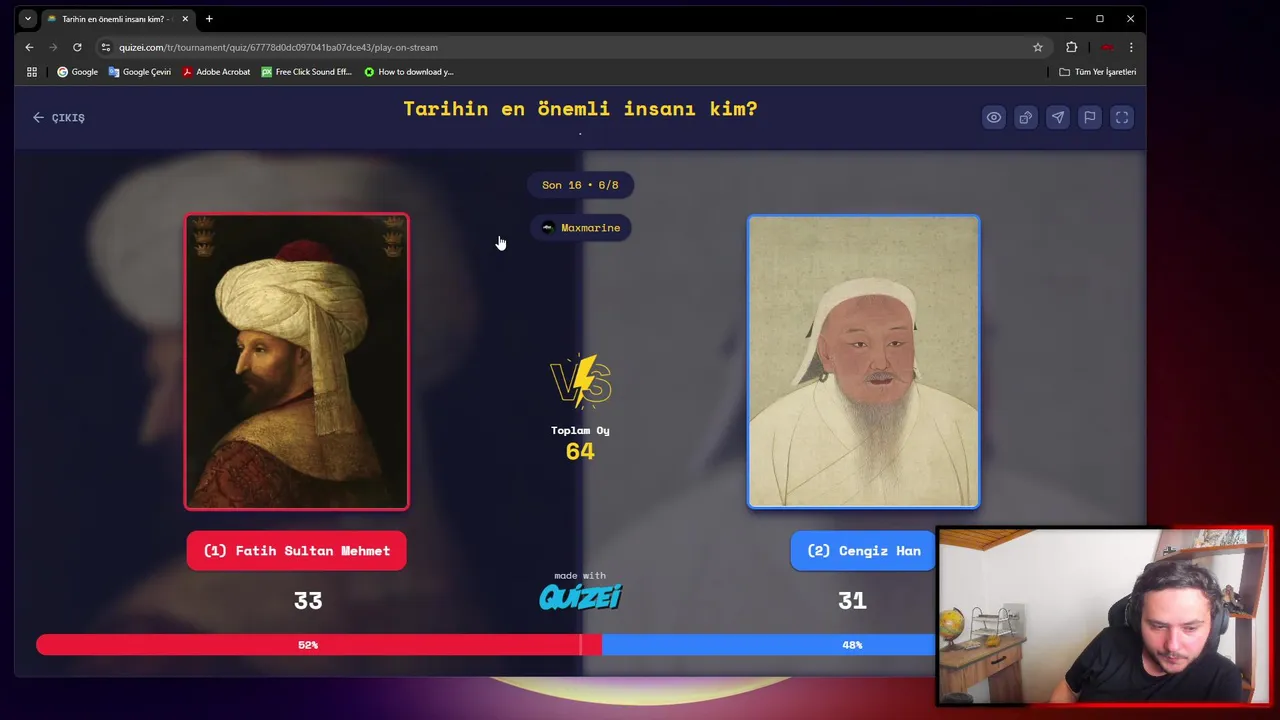Viewport: 1280px width, 720px height.
Task: Select the Cengiz Han portrait
Action: (864, 362)
